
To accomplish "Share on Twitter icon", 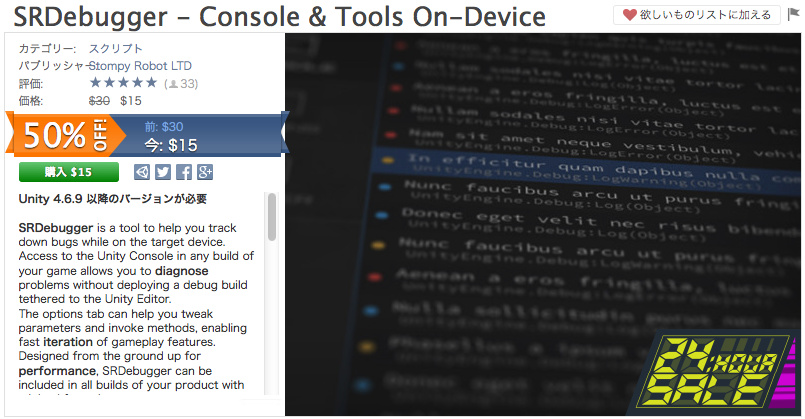I will (163, 172).
